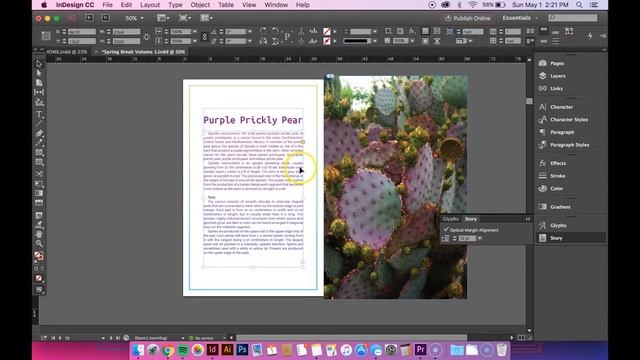The width and height of the screenshot is (640, 360).
Task: Open the Object menu
Action: point(200,5)
